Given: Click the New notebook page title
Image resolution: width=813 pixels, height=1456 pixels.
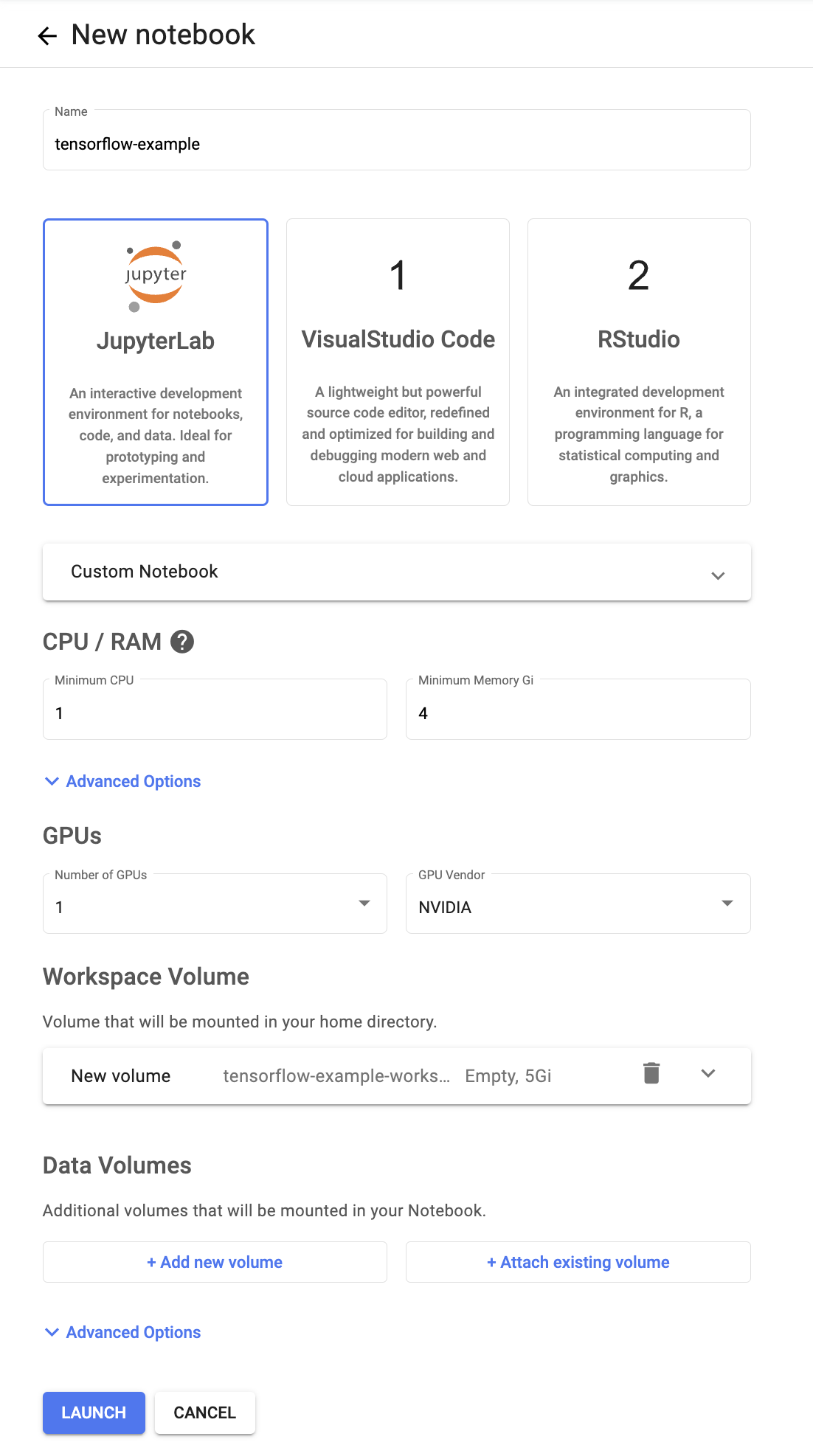Looking at the screenshot, I should coord(163,35).
